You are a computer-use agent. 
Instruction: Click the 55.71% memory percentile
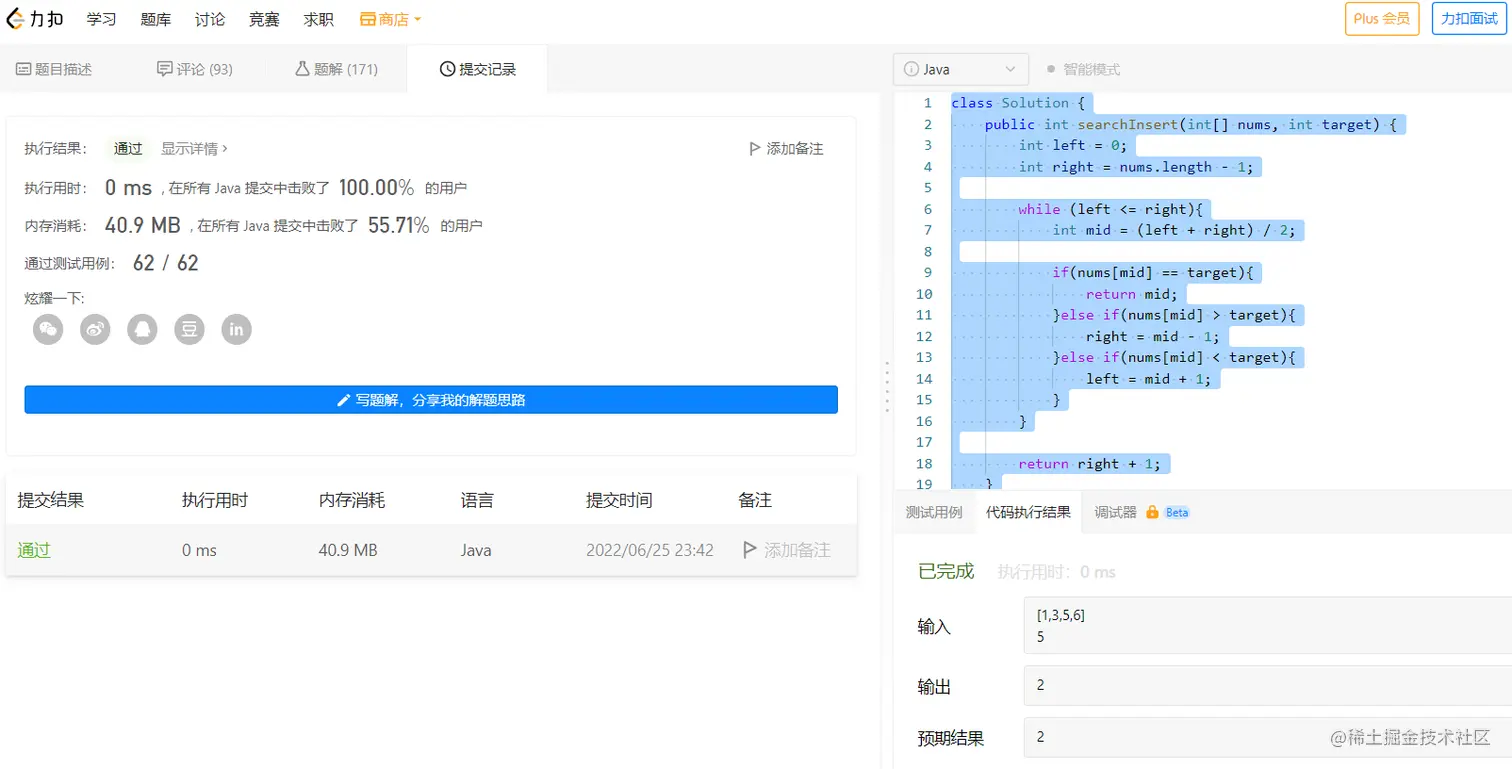click(399, 225)
